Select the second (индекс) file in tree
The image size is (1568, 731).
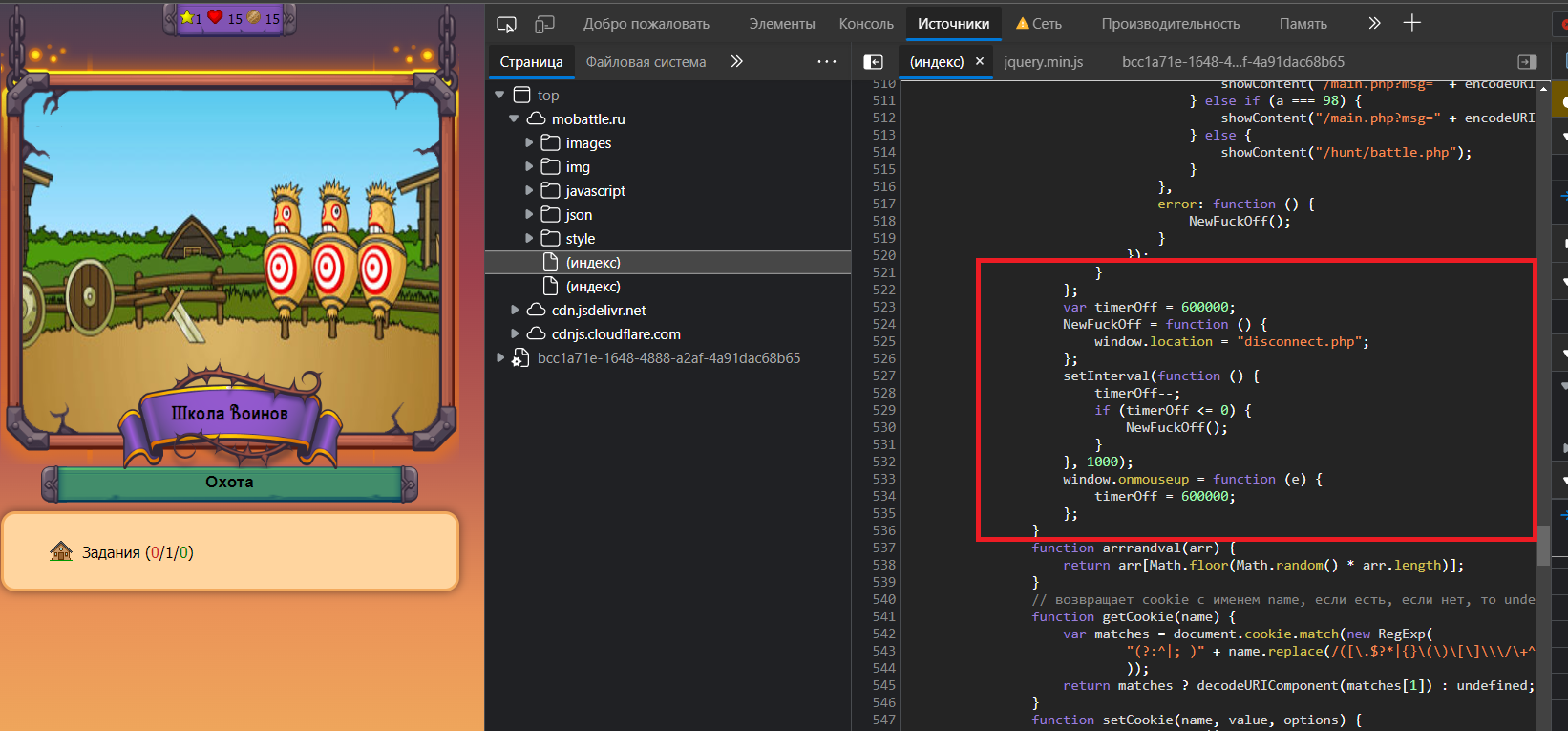point(592,287)
